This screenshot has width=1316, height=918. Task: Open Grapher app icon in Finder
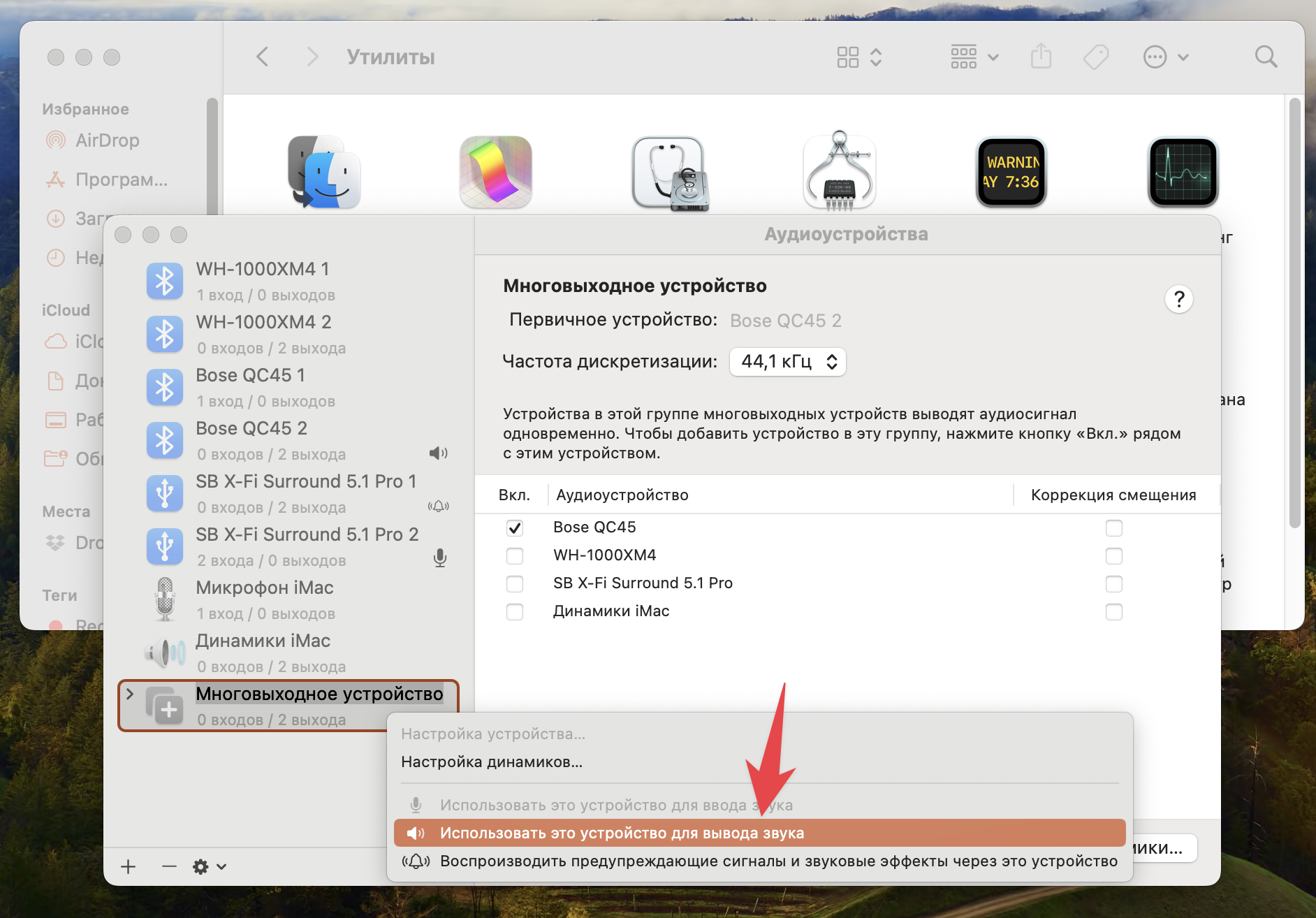[496, 172]
